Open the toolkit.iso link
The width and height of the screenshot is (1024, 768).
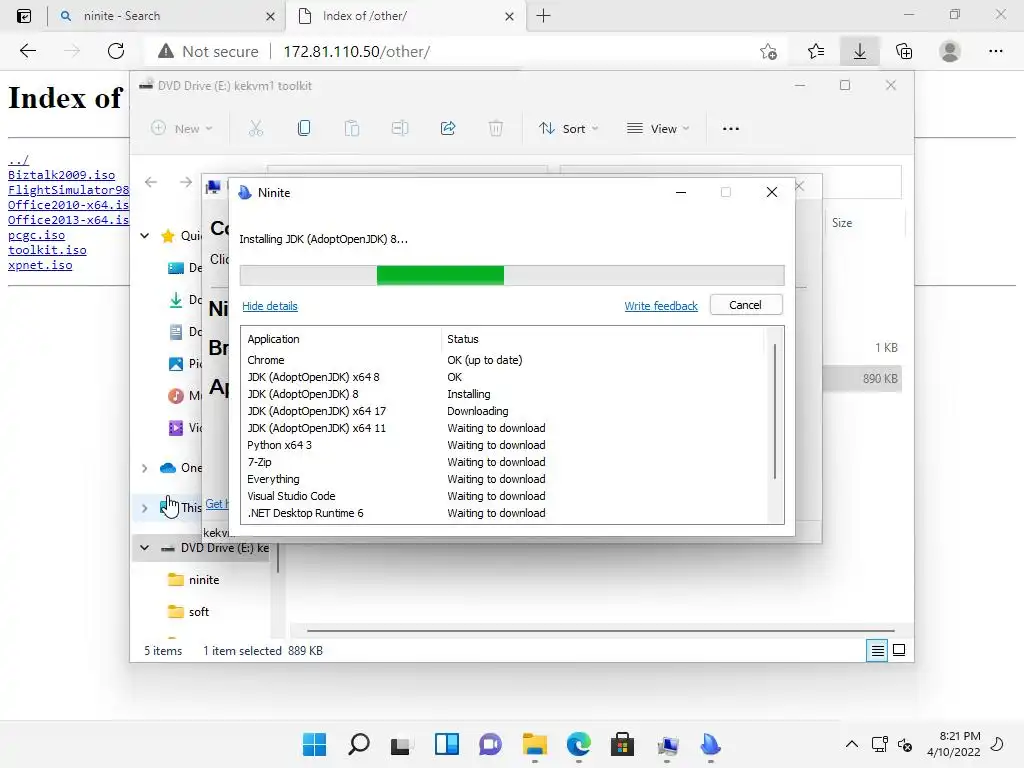coord(47,250)
